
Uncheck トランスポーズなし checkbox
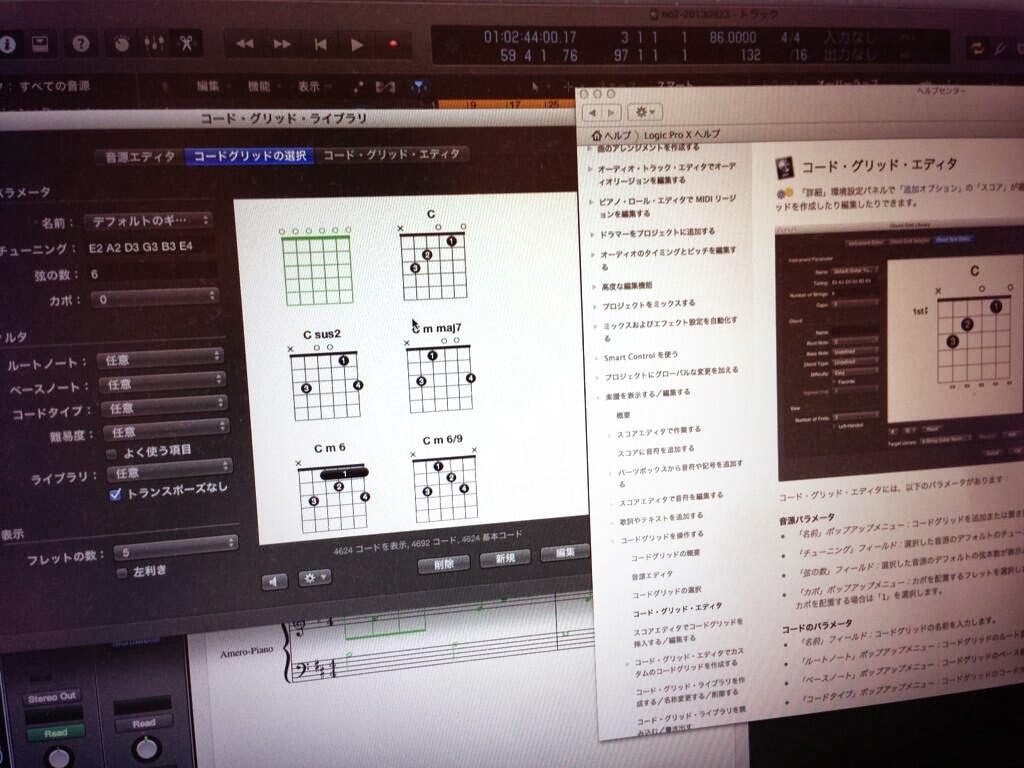coord(116,494)
